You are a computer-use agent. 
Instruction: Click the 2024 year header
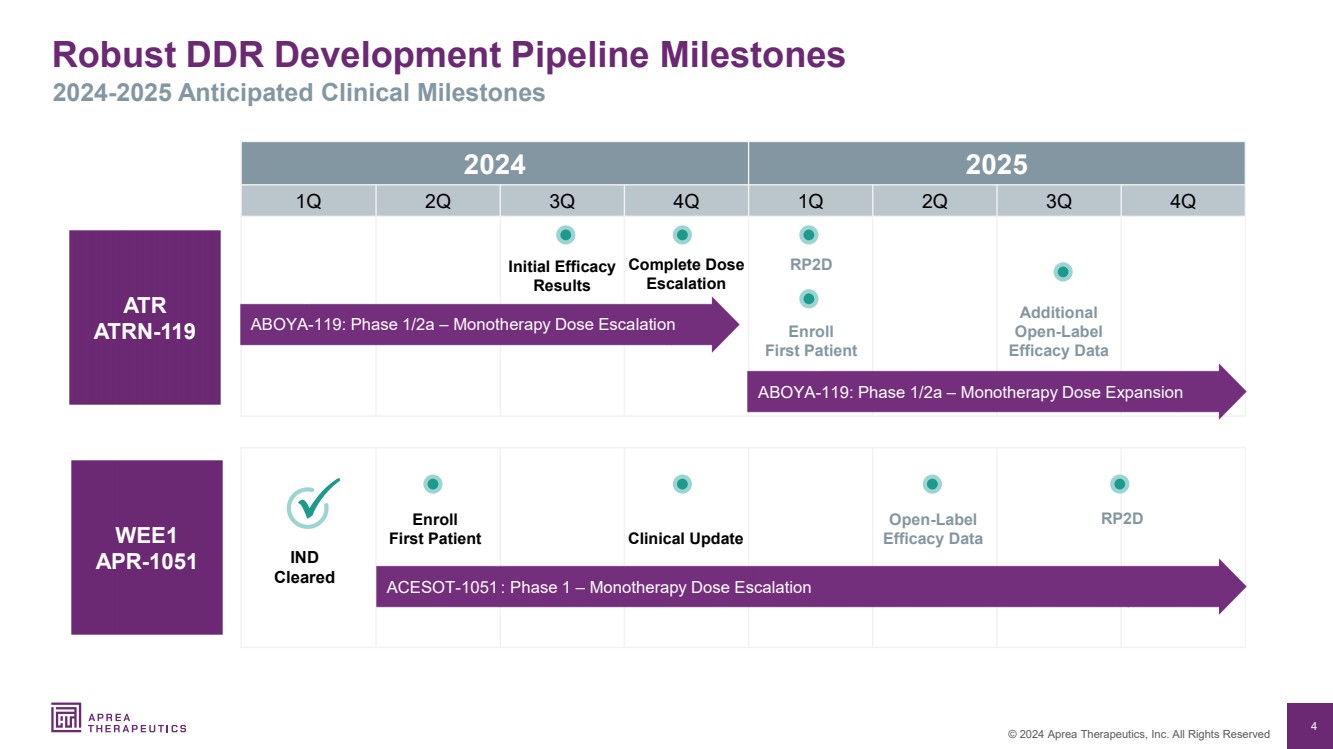[x=494, y=163]
